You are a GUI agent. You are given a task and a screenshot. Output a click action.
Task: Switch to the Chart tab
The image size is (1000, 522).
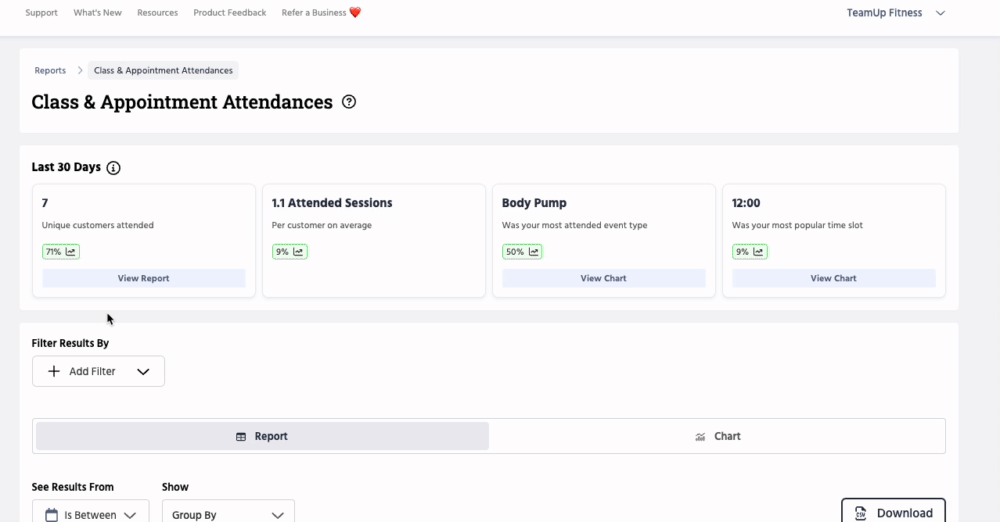pyautogui.click(x=717, y=436)
